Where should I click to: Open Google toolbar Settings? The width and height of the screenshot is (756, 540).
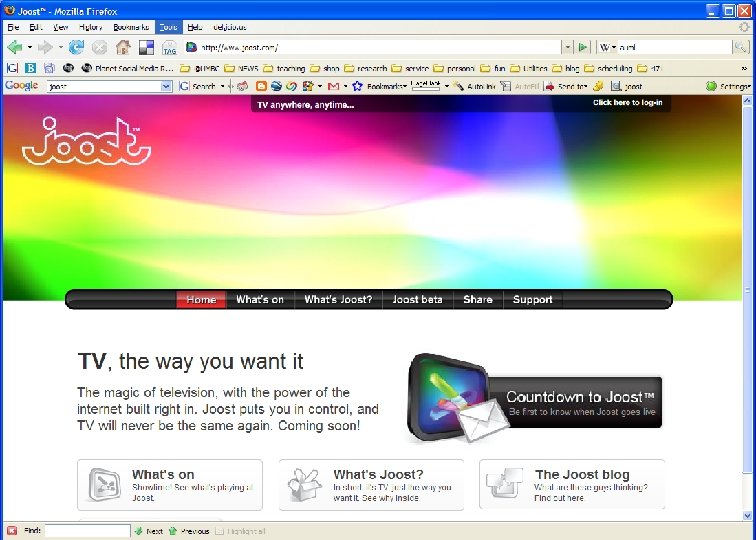pyautogui.click(x=728, y=86)
